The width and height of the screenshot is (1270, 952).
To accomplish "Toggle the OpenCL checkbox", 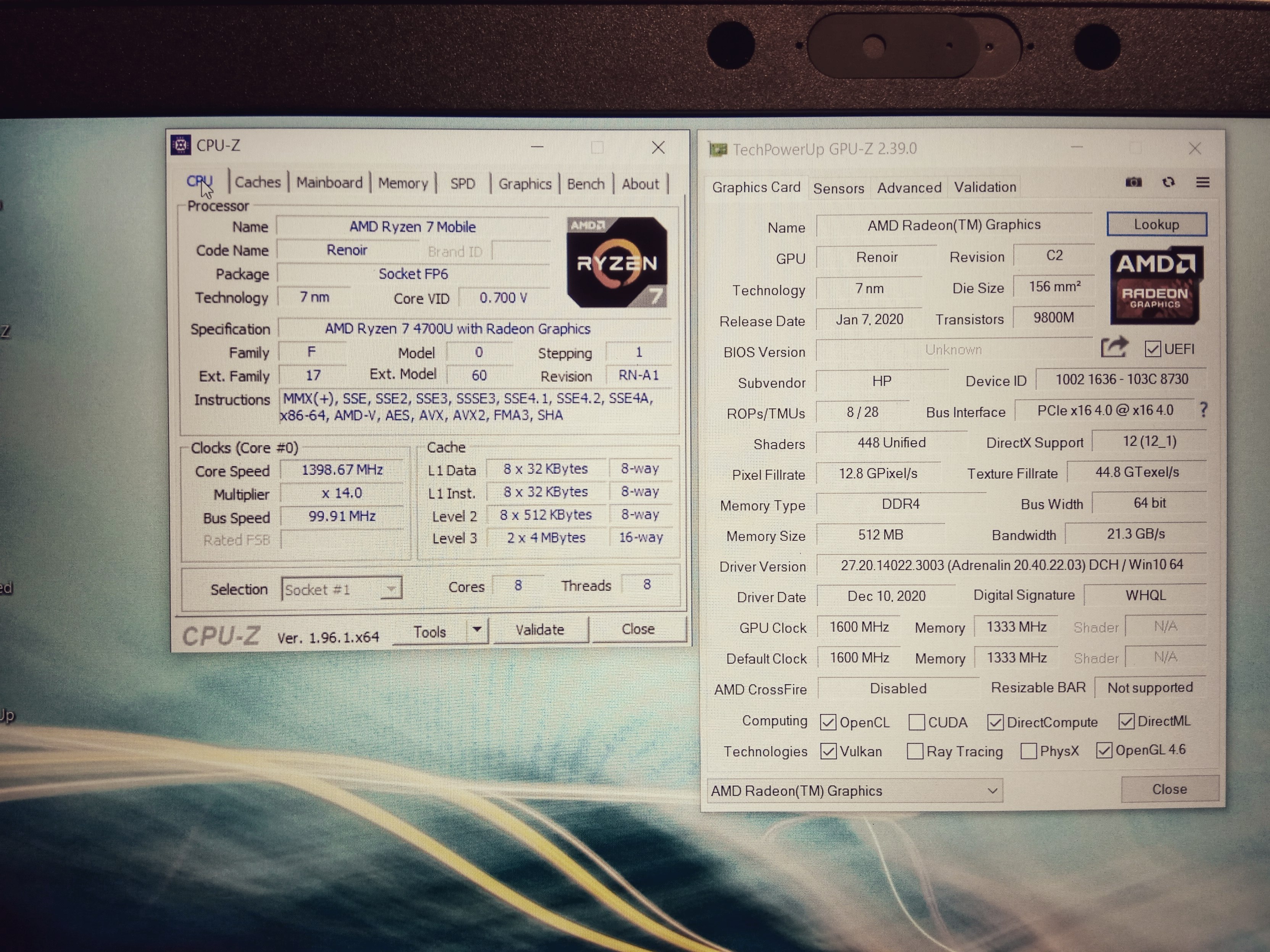I will [828, 722].
